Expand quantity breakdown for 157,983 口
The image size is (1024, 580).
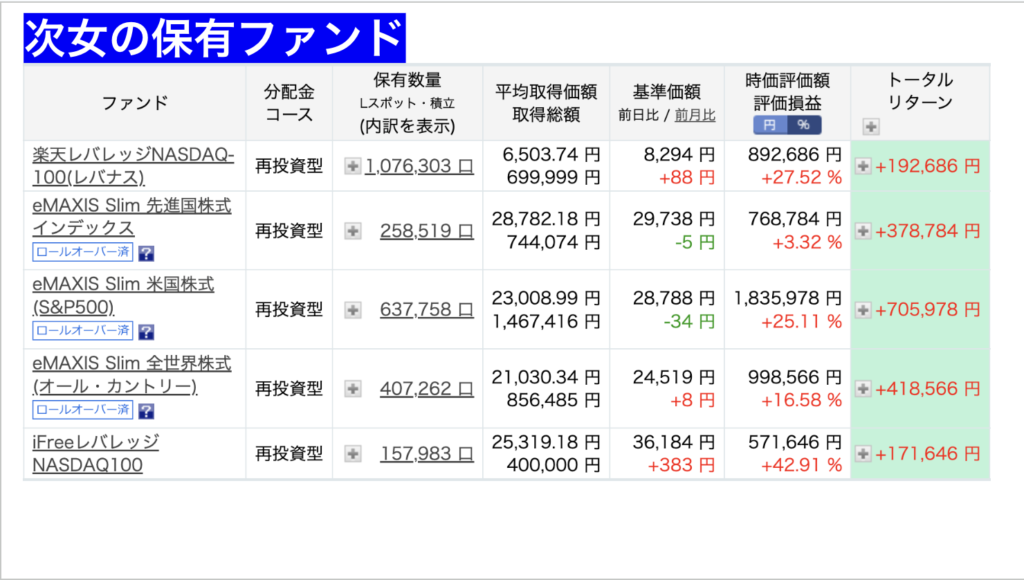(x=353, y=453)
